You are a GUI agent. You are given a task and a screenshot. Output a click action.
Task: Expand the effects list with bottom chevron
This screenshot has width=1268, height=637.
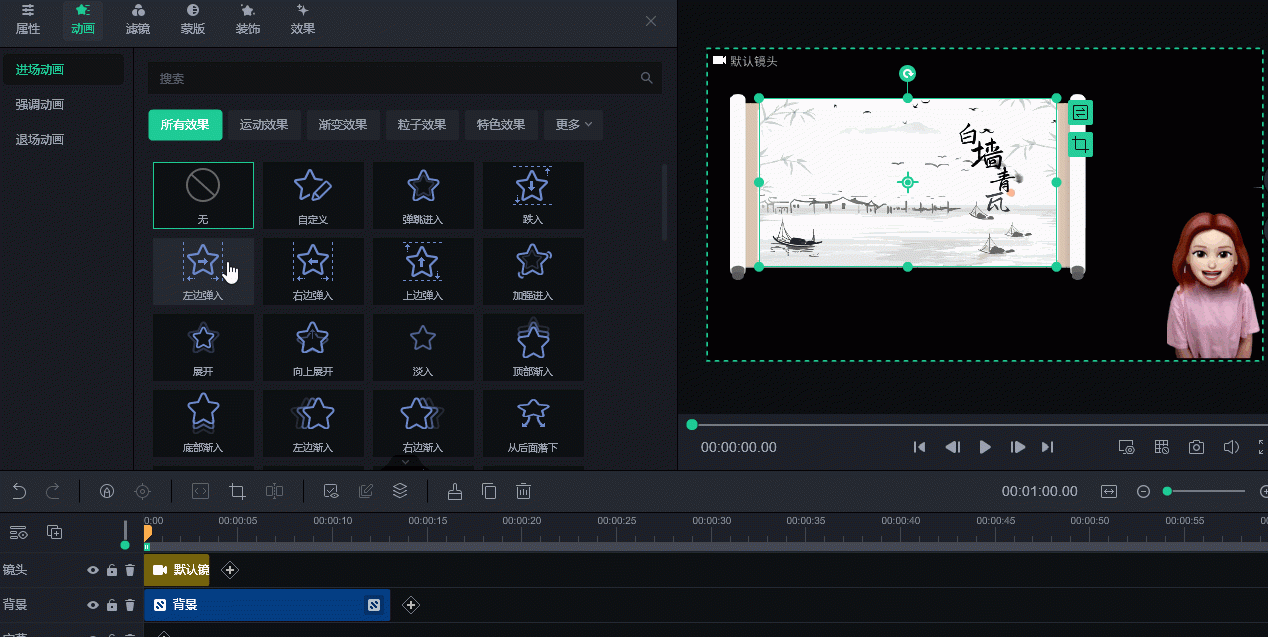point(405,462)
